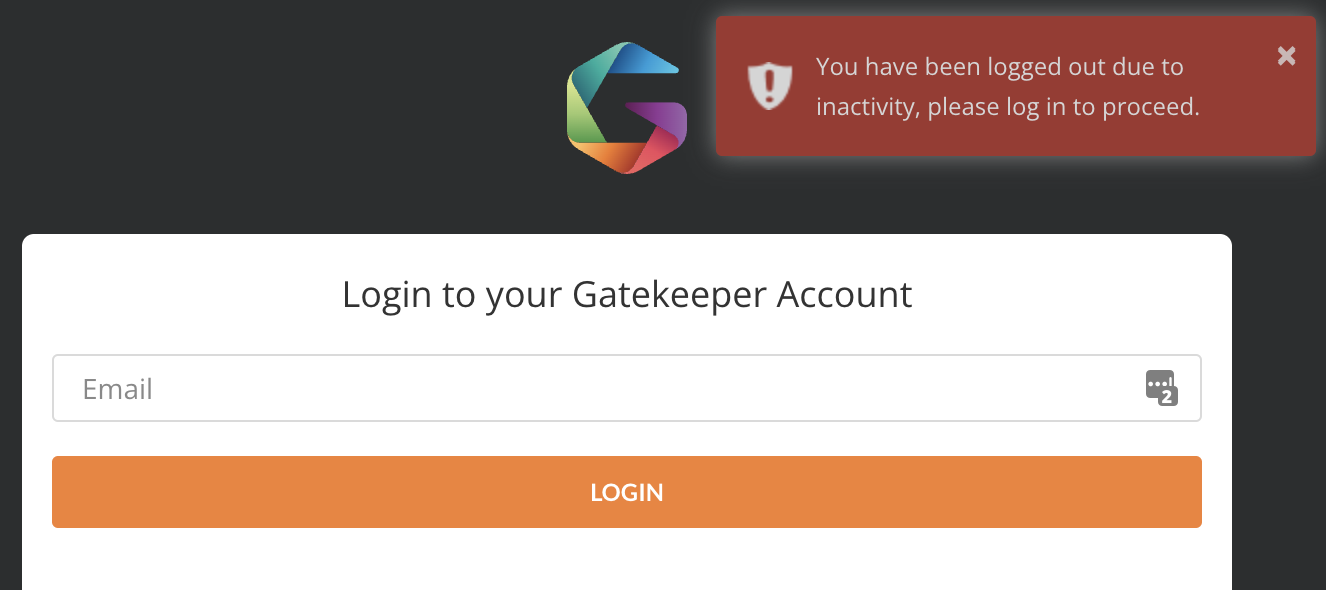1326x590 pixels.
Task: Click the exclamation mark inside the shield
Action: (770, 85)
